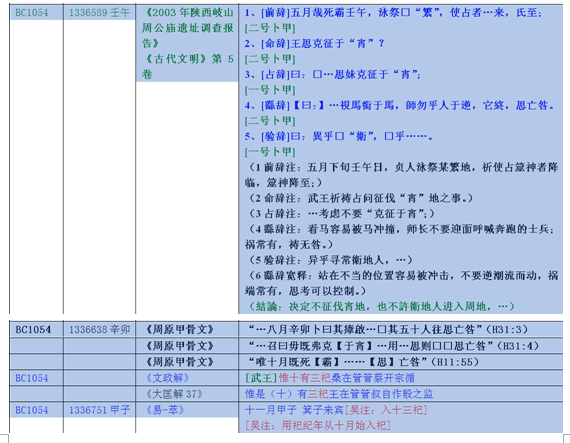This screenshot has height=443, width=570.
Task: Click the 《大匡解37》 source cell
Action: tap(173, 394)
